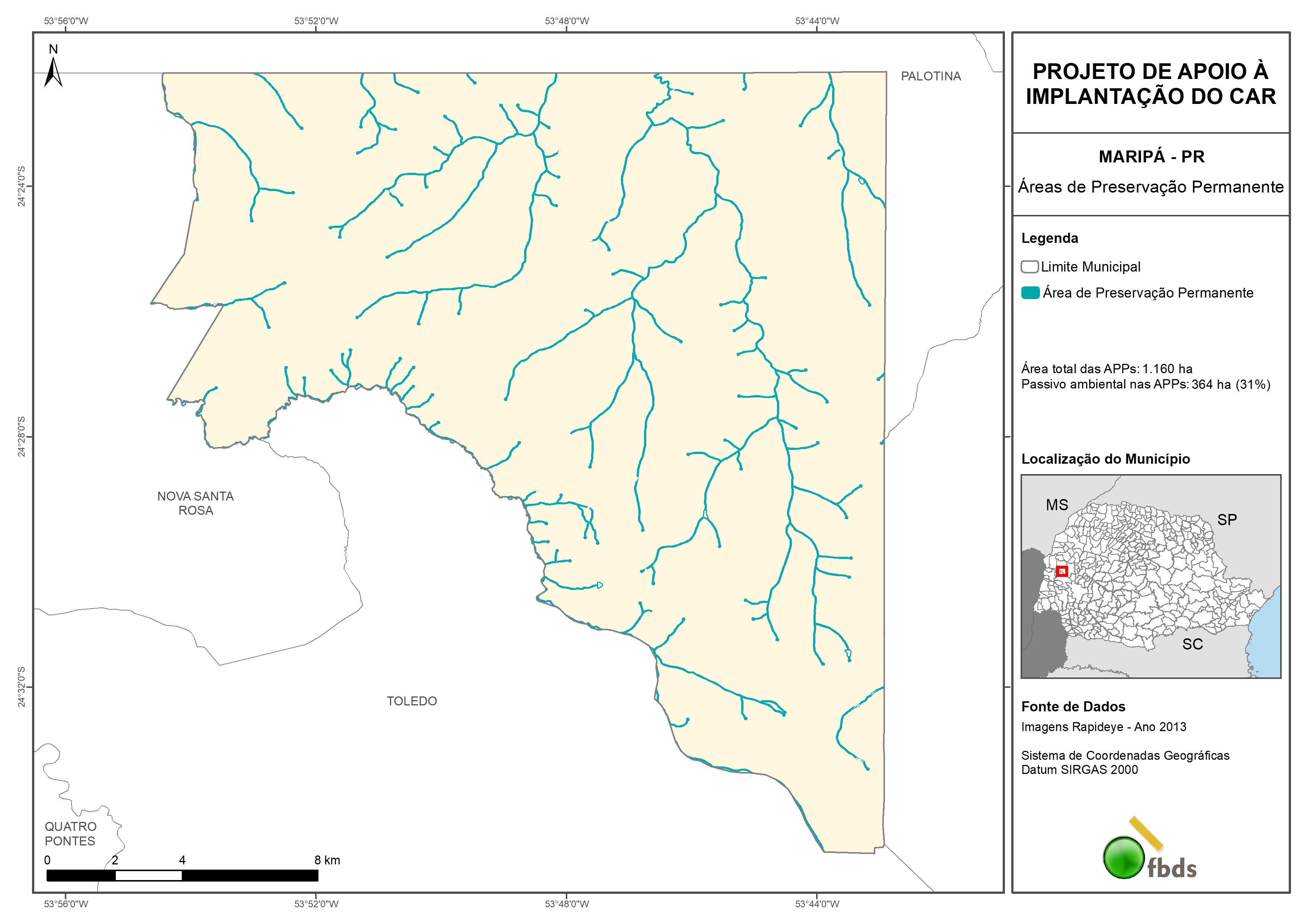Click the TOLEDO municipality label
Screen dimensions: 1307x924
coord(412,701)
